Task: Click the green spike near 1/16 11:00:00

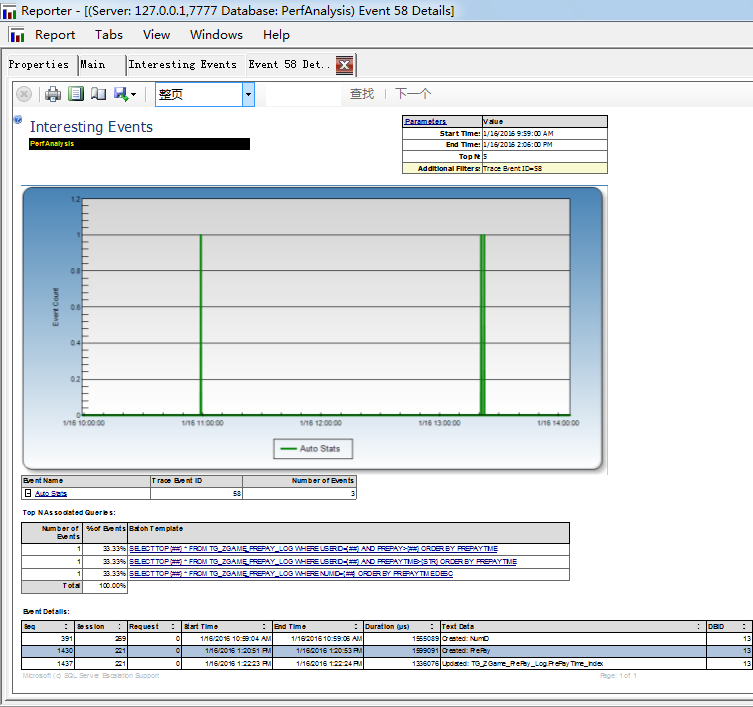Action: (x=201, y=325)
